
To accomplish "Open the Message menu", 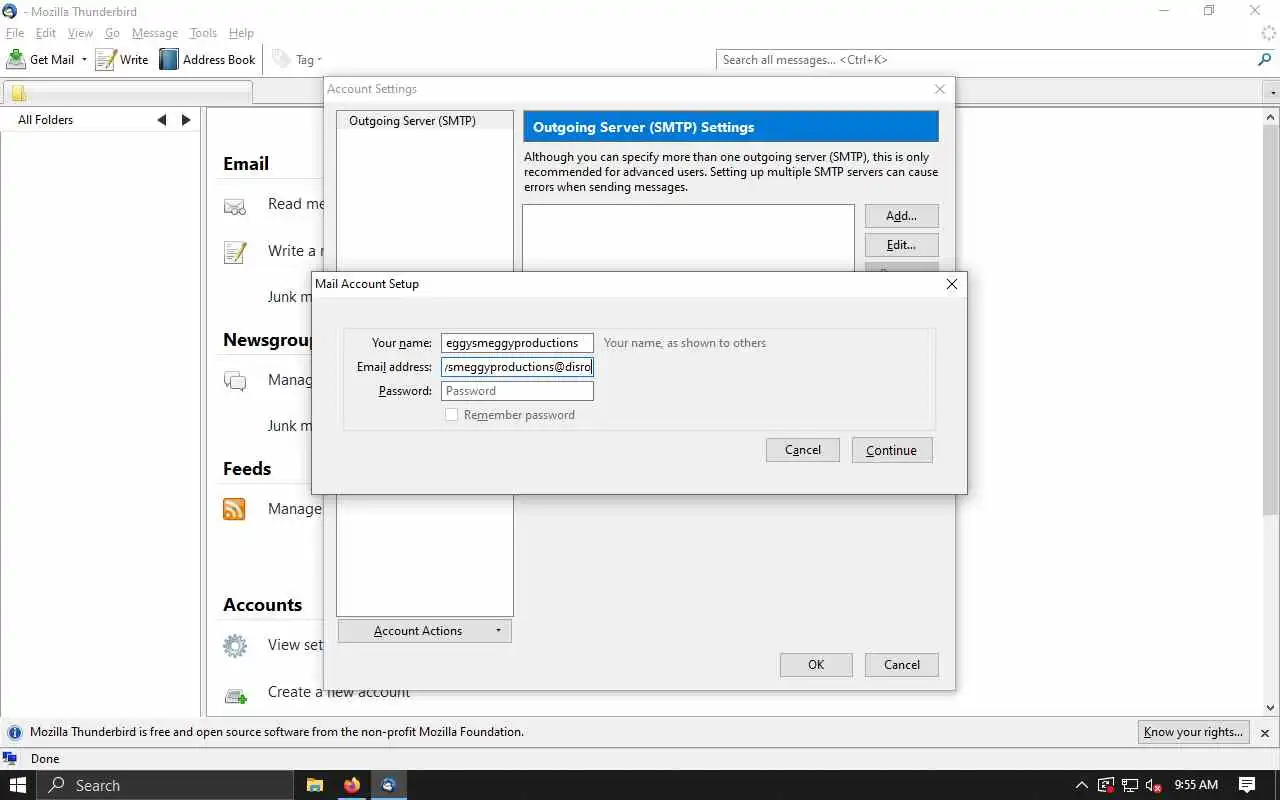I will (155, 33).
